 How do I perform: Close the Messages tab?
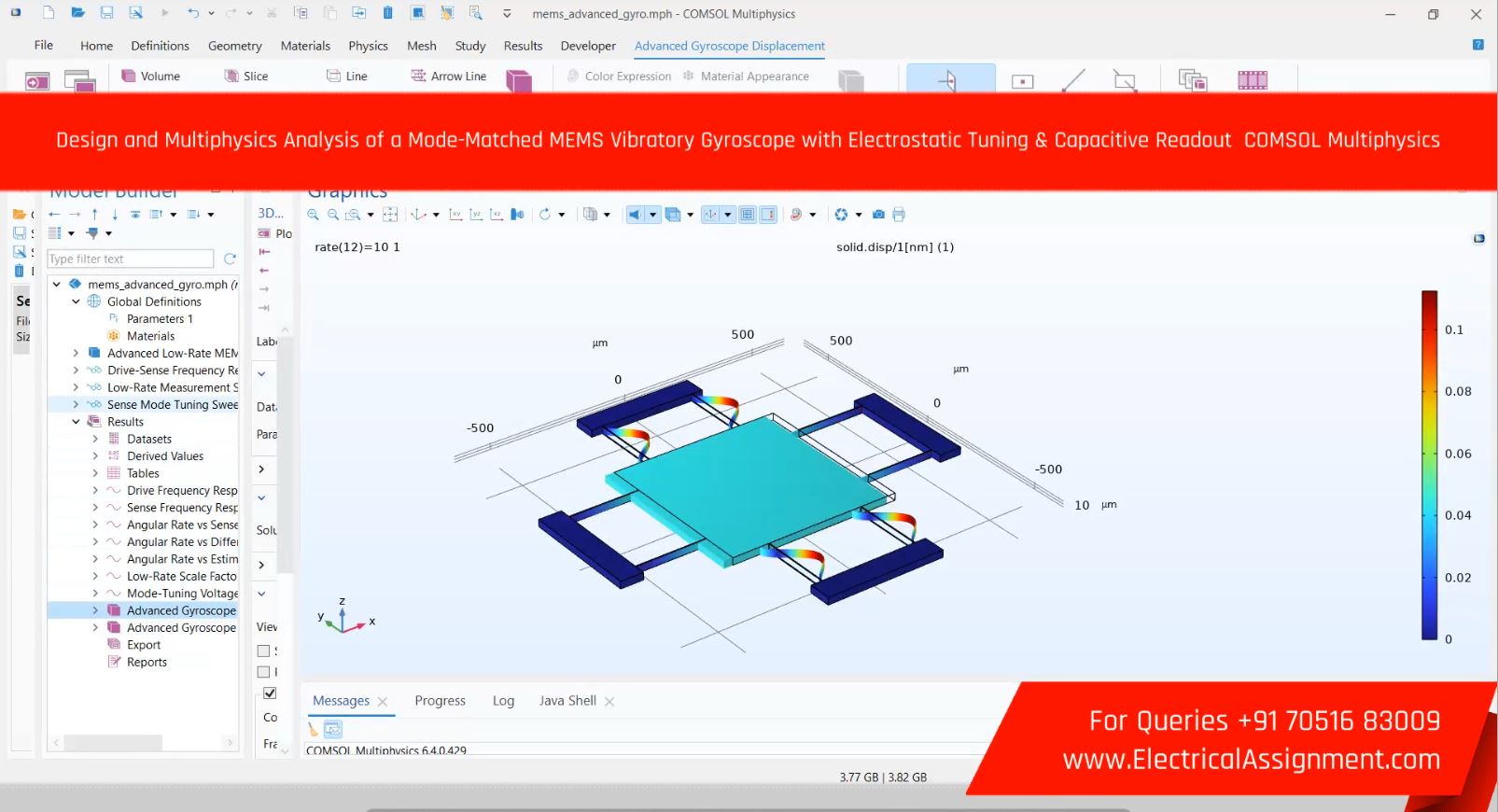click(x=383, y=702)
